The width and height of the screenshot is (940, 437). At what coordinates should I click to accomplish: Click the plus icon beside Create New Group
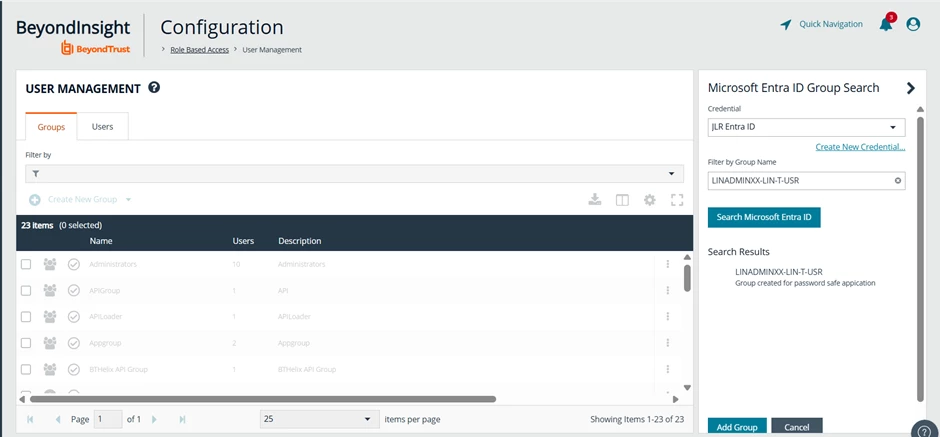coord(35,200)
